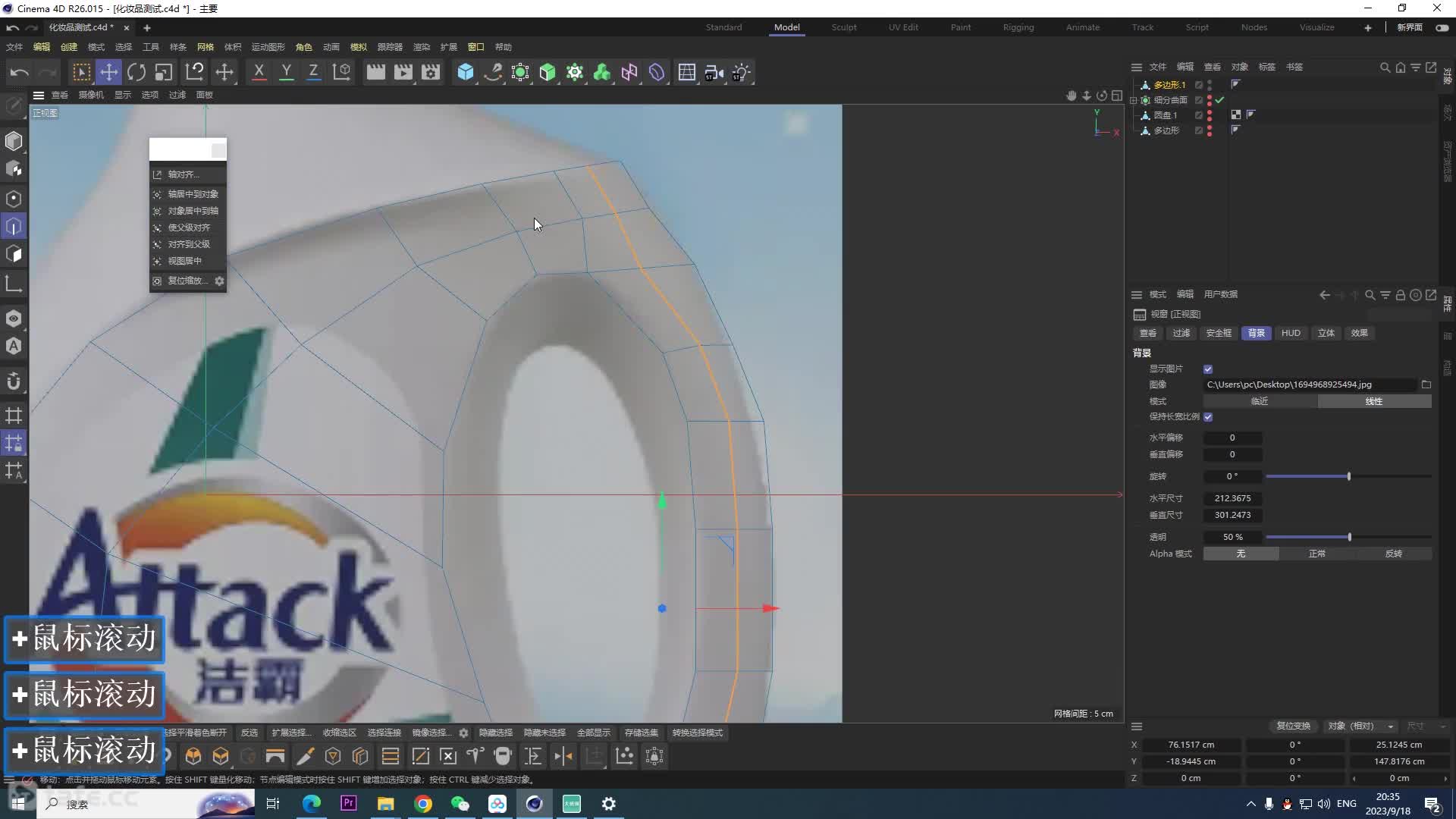Click the 隐藏选择 button

496,733
